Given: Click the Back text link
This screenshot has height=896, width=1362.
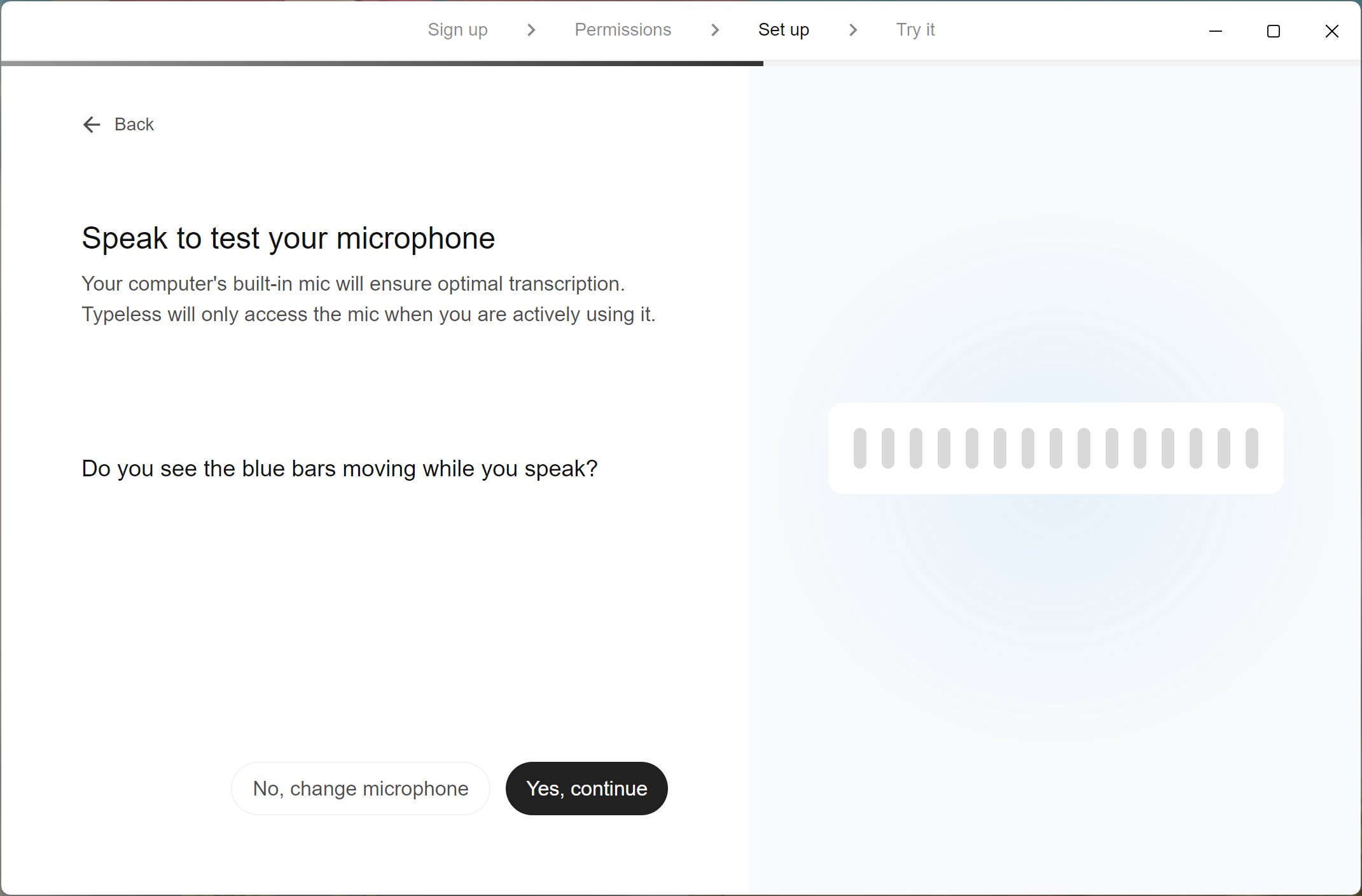Looking at the screenshot, I should coord(134,125).
